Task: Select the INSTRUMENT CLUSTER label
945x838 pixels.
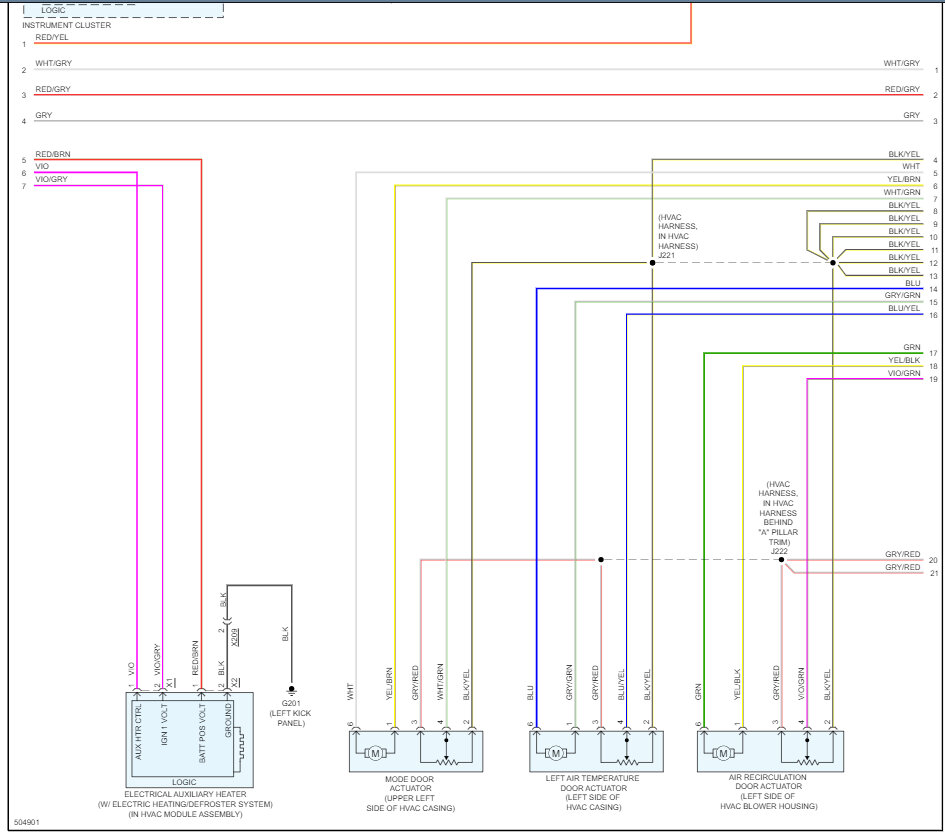Action: click(66, 25)
